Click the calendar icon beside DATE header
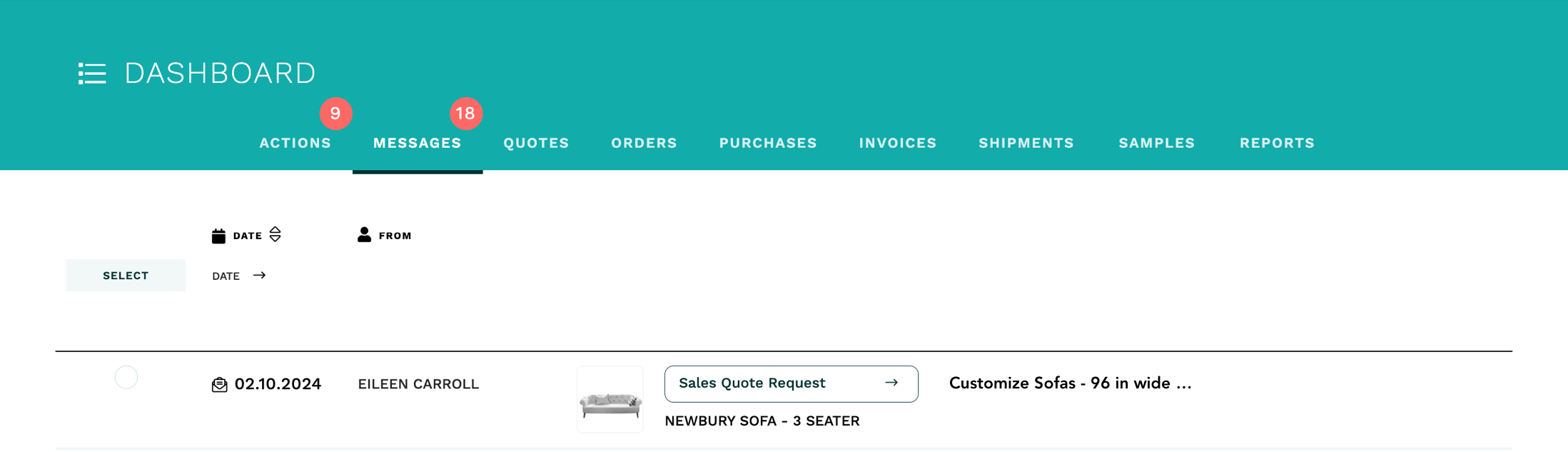Viewport: 1568px width, 452px height. [219, 234]
